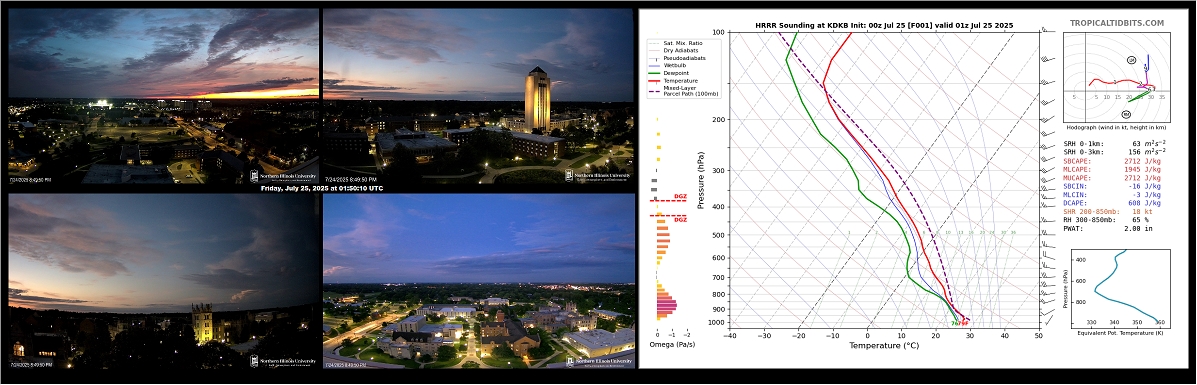Open the TROPICALTIDBITS.COM watermark link
Image resolution: width=1197 pixels, height=385 pixels.
click(1127, 23)
